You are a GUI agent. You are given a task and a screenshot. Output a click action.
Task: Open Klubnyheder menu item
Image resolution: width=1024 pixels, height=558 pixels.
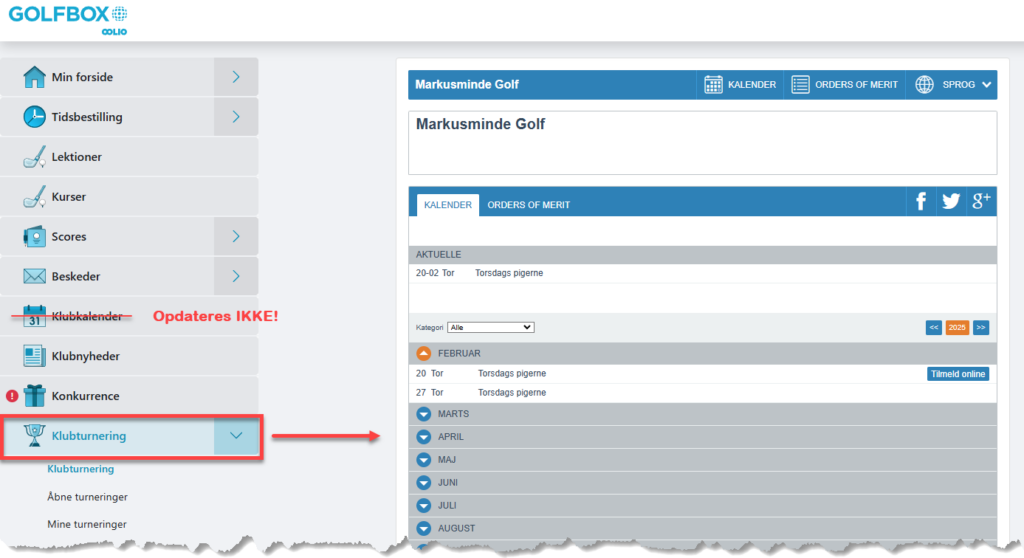pos(129,356)
